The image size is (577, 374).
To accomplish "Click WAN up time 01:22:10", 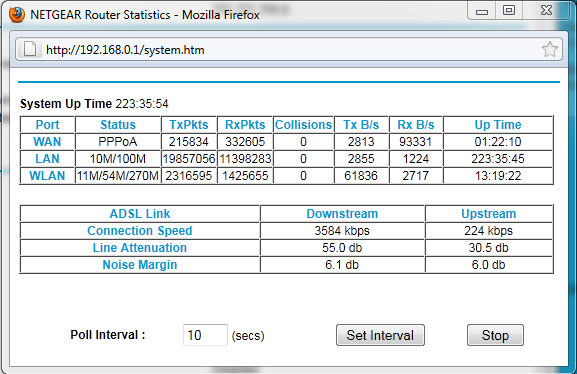I will pyautogui.click(x=498, y=142).
